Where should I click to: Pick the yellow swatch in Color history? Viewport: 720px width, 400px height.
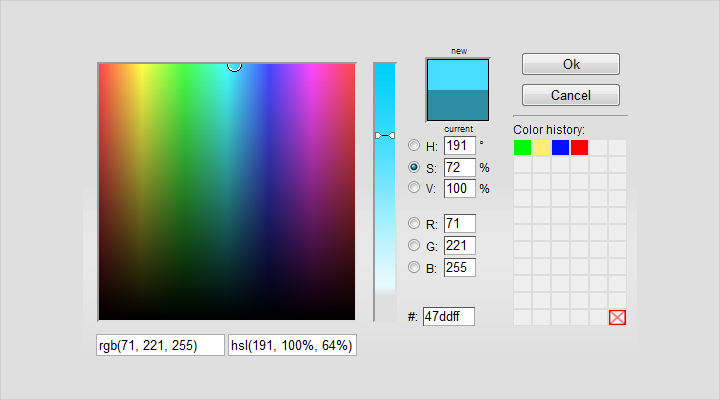pyautogui.click(x=541, y=148)
